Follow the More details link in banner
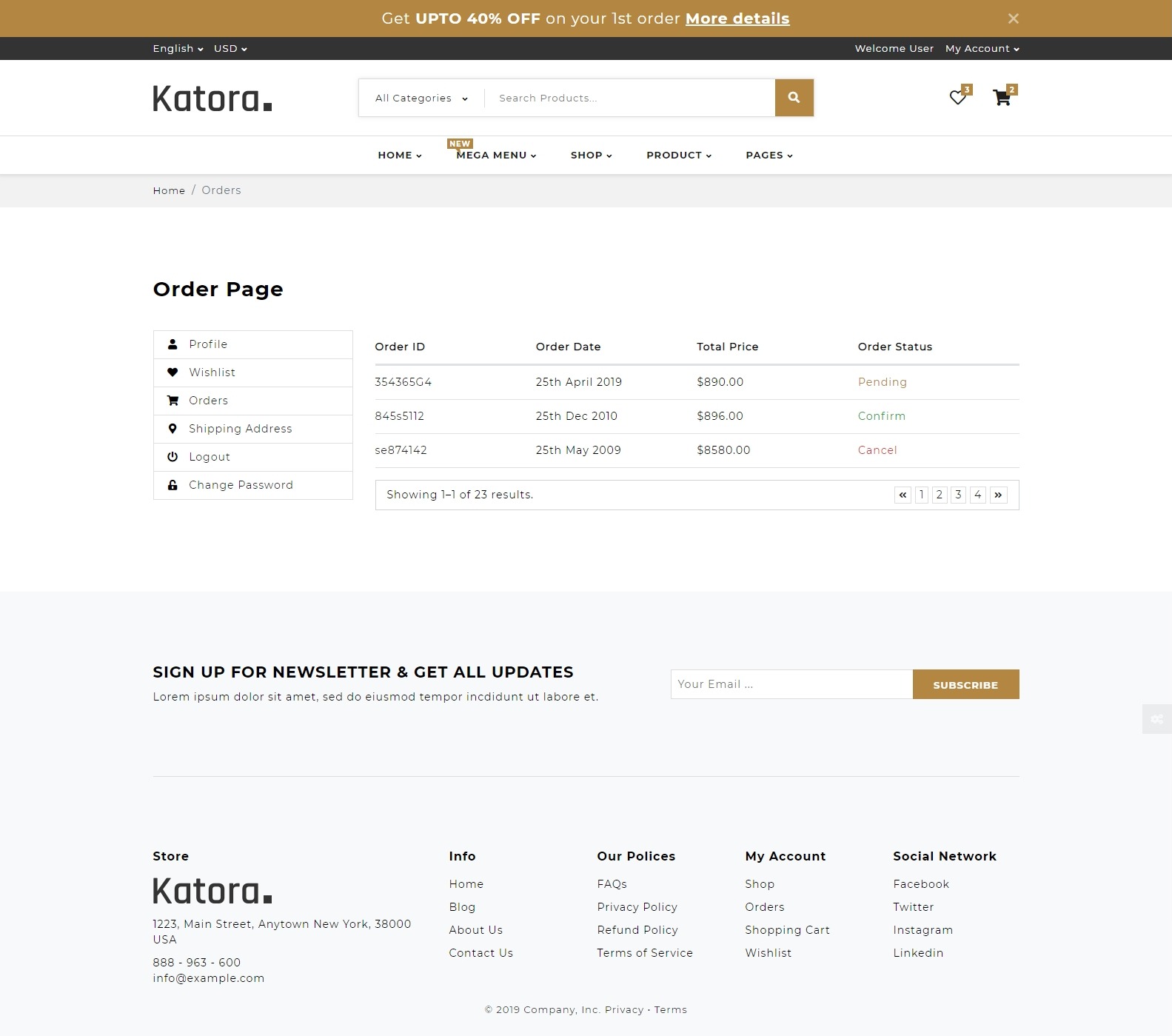1172x1036 pixels. (x=737, y=19)
